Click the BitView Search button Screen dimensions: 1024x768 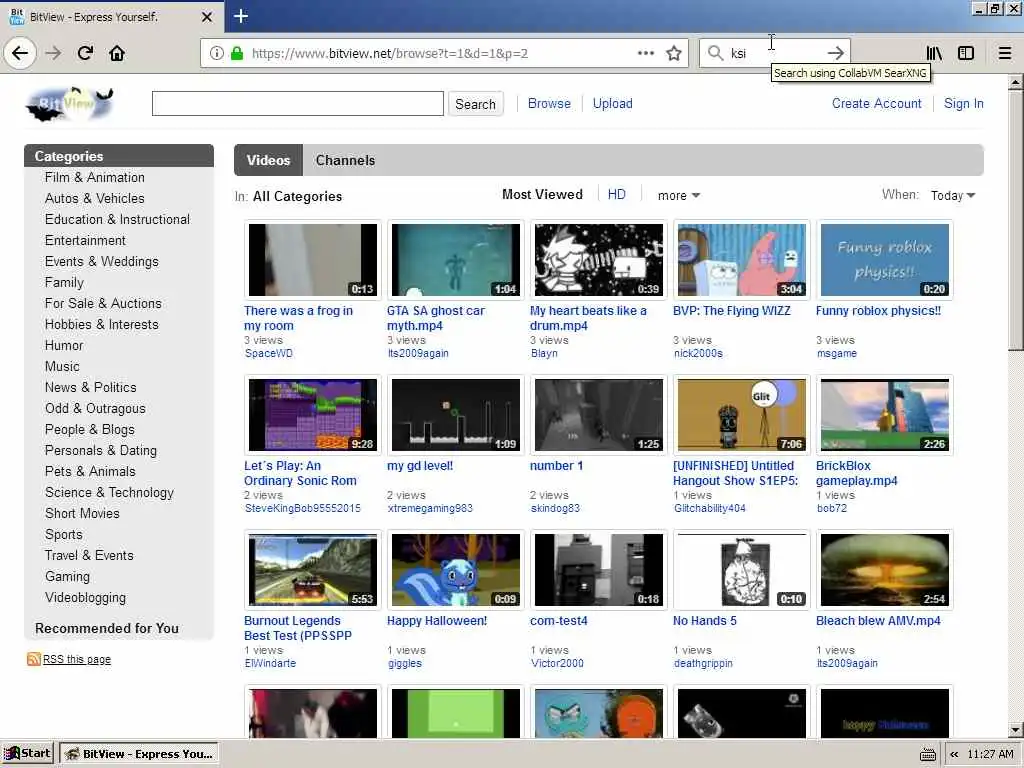[x=475, y=104]
